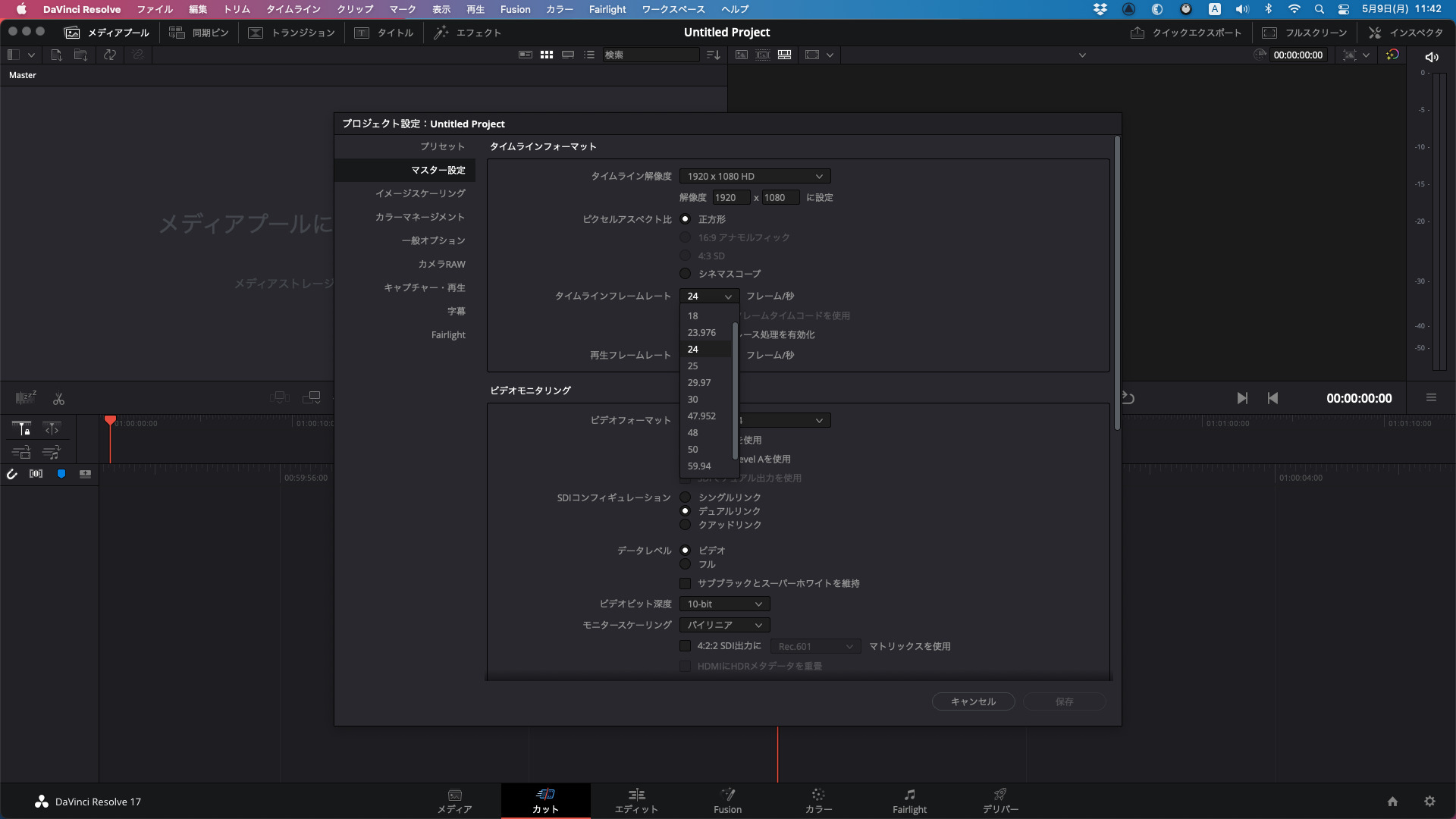Select 一般オプション settings category

[x=433, y=240]
